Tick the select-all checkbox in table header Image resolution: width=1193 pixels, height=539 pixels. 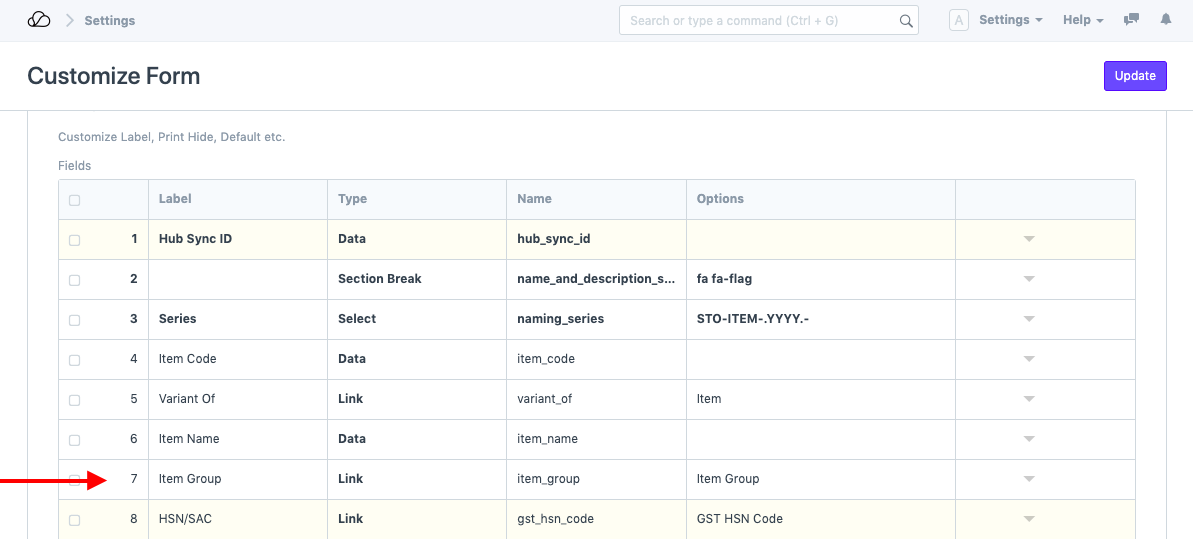click(x=74, y=200)
